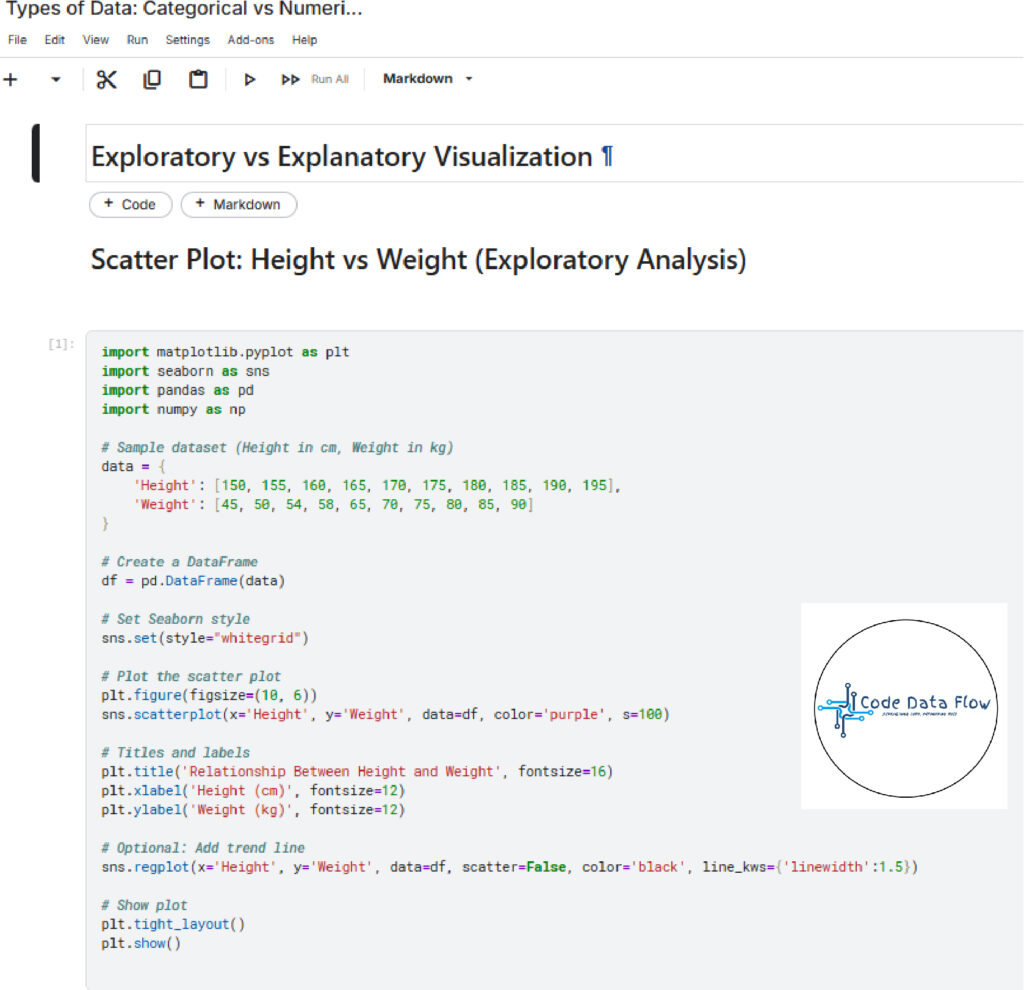Click the [1]: execution count label

coord(61,344)
